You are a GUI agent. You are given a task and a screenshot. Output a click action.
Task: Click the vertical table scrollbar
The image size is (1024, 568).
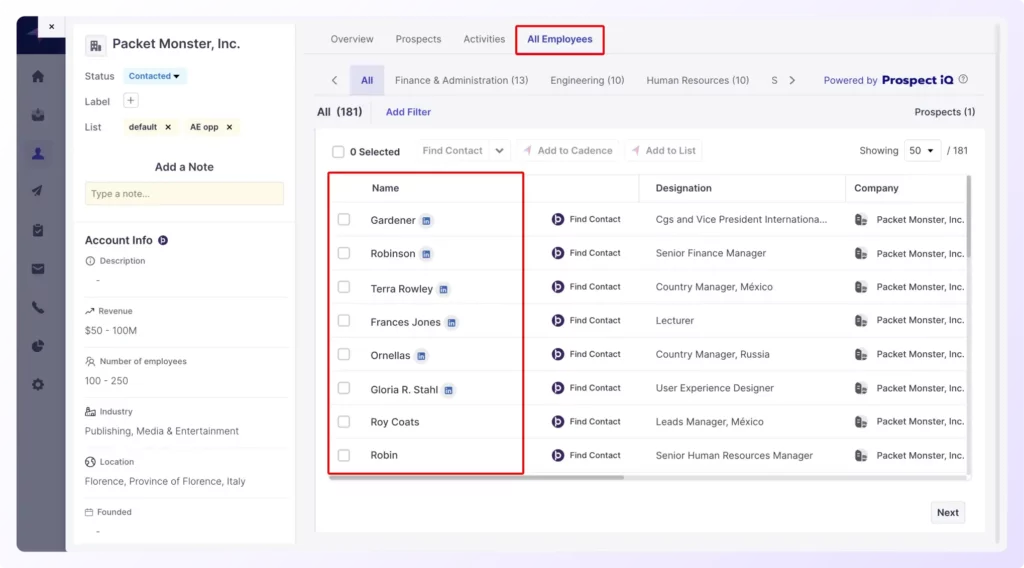click(968, 217)
